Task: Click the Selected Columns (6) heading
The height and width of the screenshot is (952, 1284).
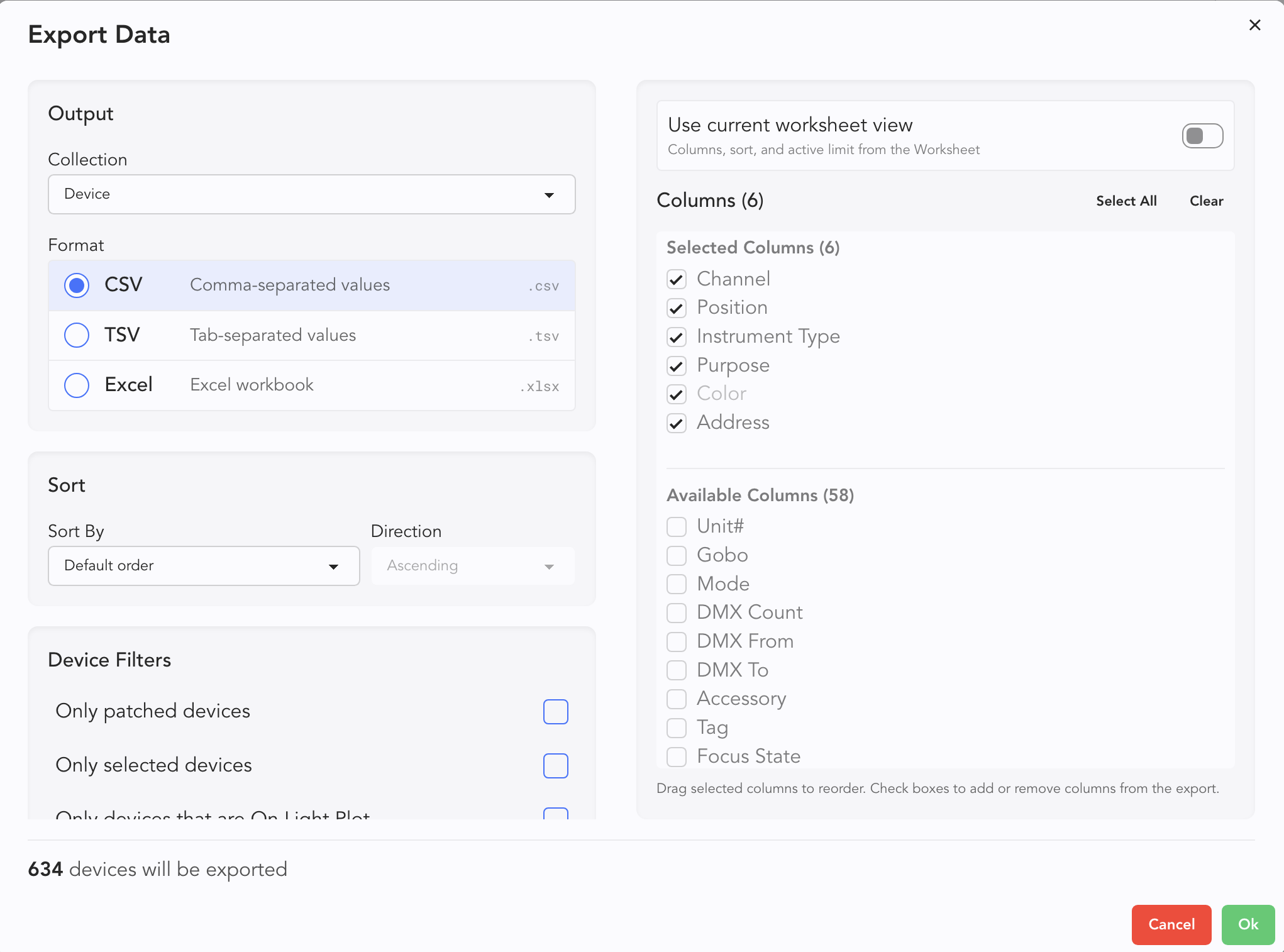Action: point(753,248)
